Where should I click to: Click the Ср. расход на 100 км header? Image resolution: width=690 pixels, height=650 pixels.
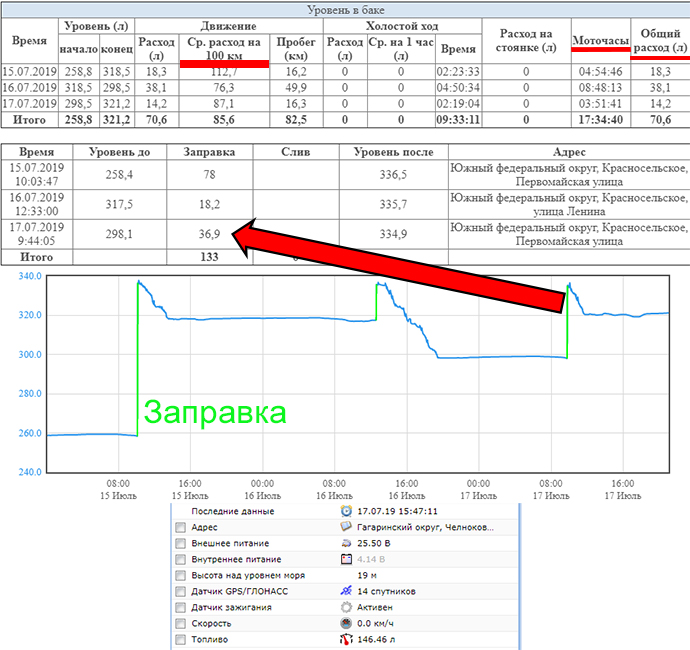[224, 47]
